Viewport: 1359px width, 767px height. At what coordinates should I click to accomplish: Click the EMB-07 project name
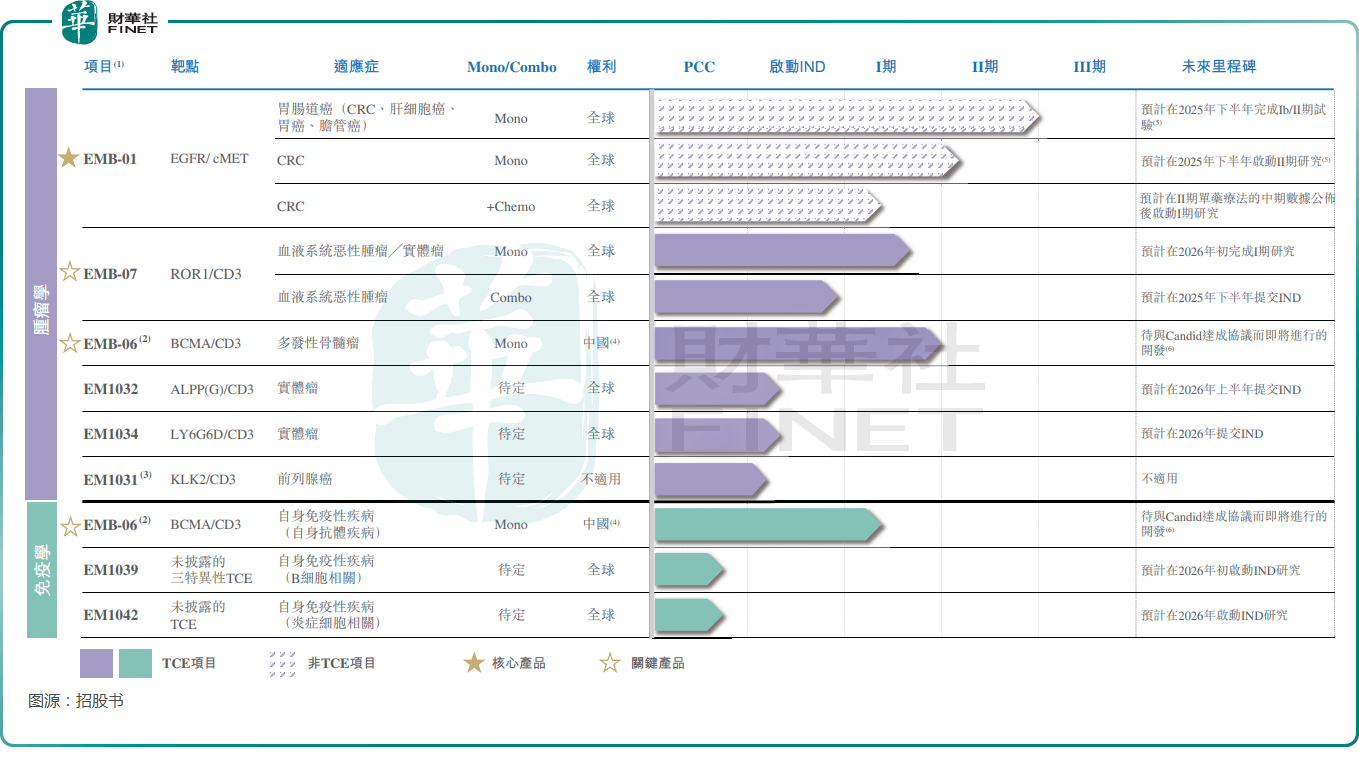[110, 274]
